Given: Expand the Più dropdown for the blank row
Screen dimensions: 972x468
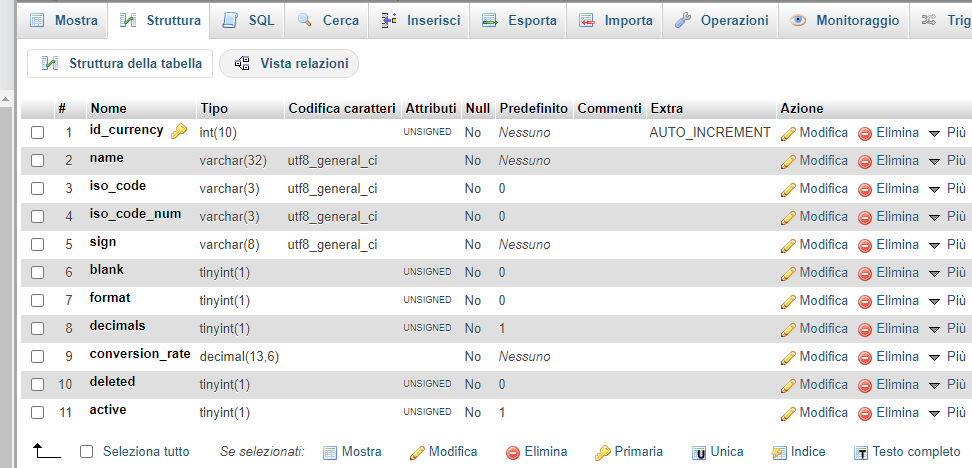Looking at the screenshot, I should click(946, 272).
